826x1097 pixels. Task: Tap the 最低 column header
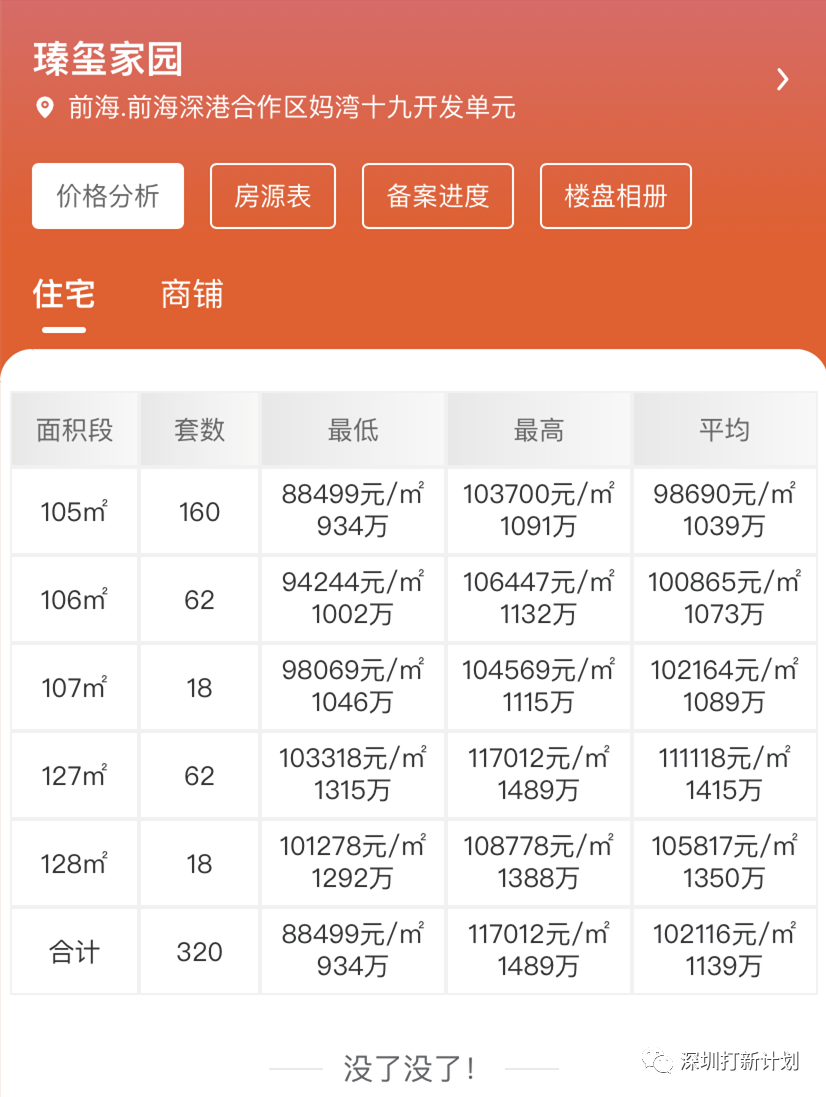(x=353, y=430)
